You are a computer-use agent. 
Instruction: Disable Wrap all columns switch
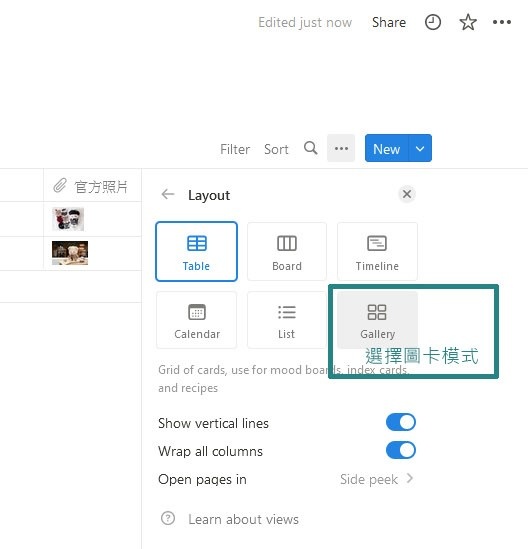point(401,450)
